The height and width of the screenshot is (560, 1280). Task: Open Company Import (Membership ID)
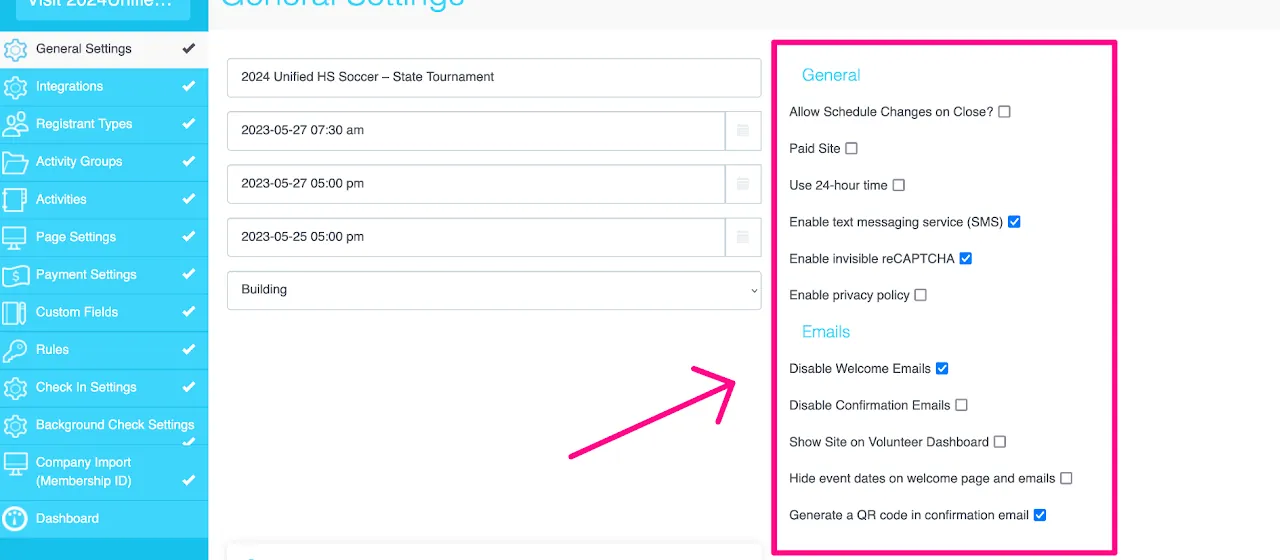tap(104, 472)
